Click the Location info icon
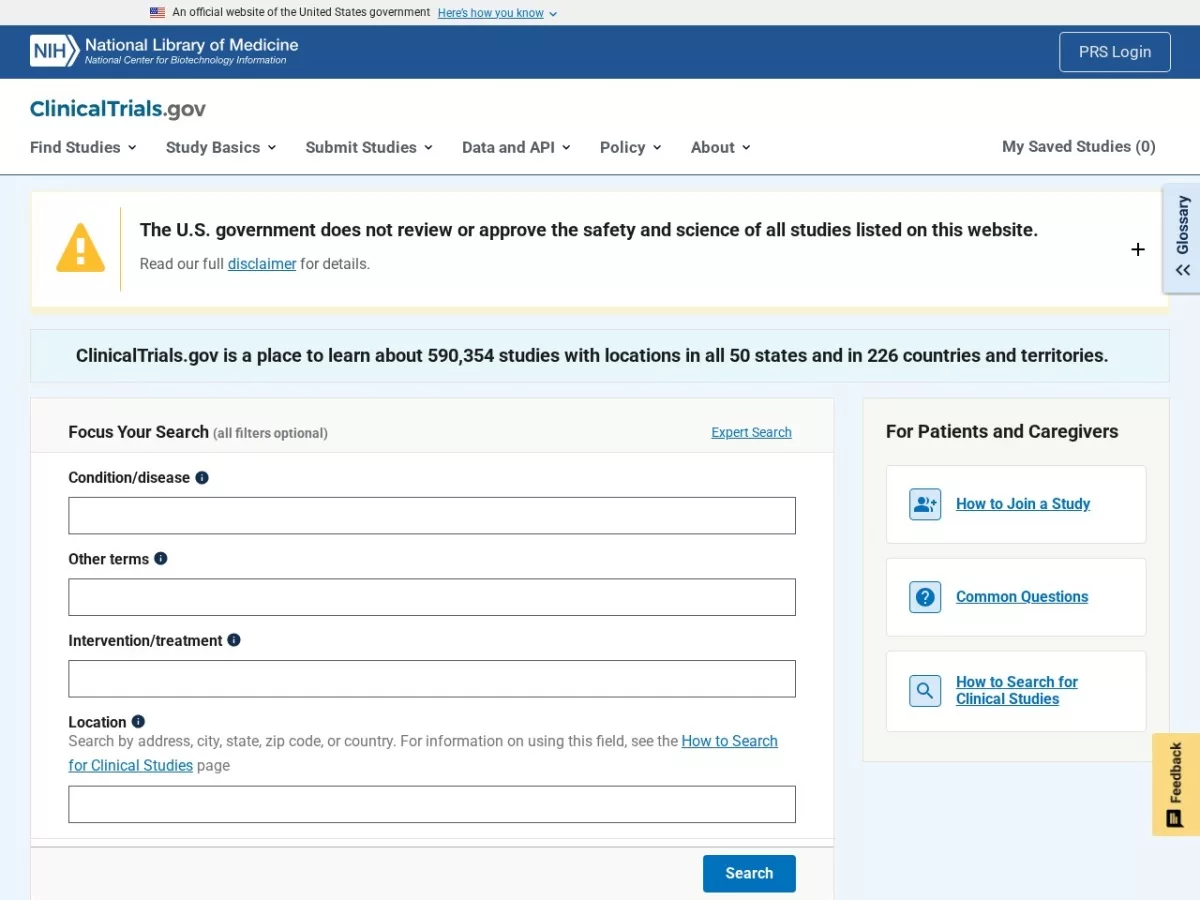1200x900 pixels. [x=138, y=721]
